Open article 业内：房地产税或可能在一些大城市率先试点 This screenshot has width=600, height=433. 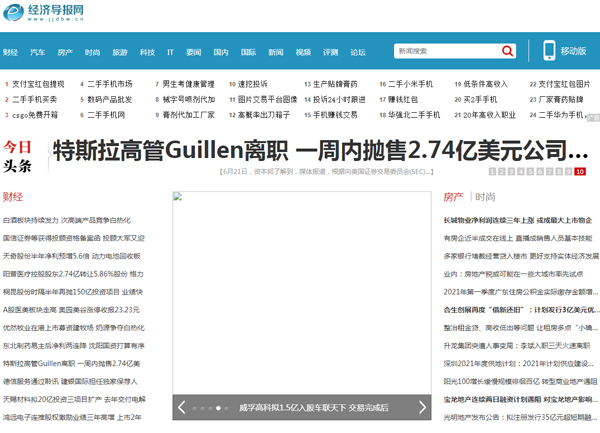coord(514,274)
